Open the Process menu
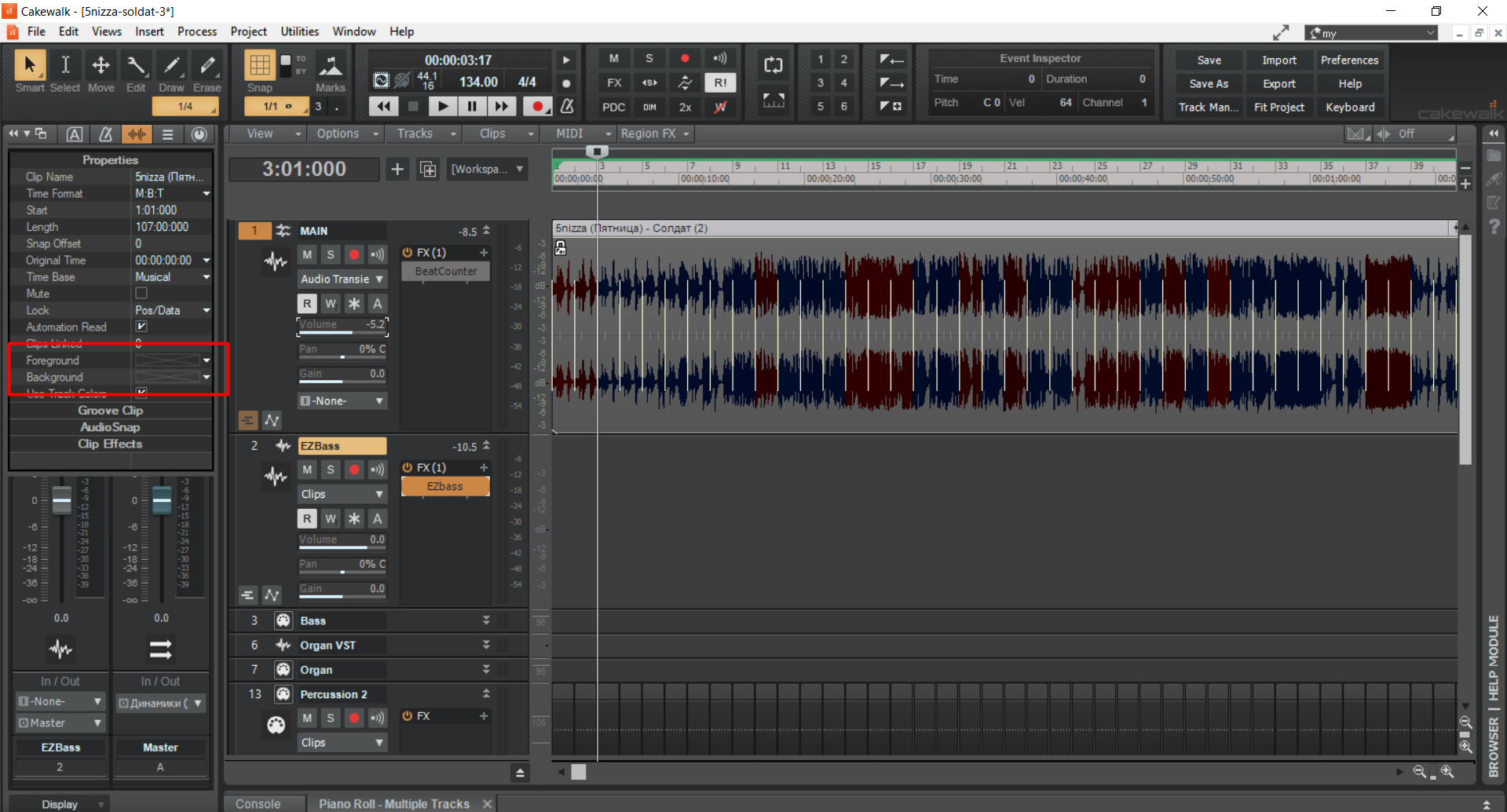This screenshot has height=812, width=1507. (x=197, y=31)
